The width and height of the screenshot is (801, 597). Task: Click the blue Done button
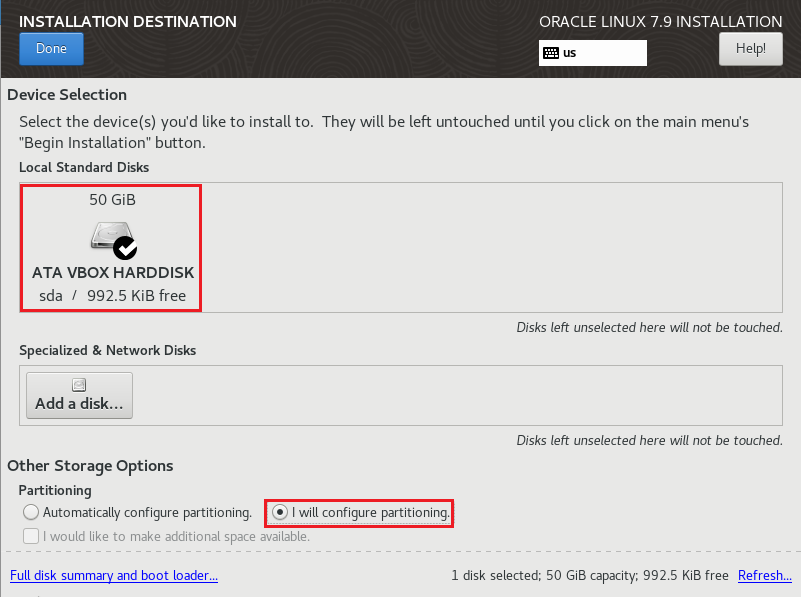(x=51, y=49)
